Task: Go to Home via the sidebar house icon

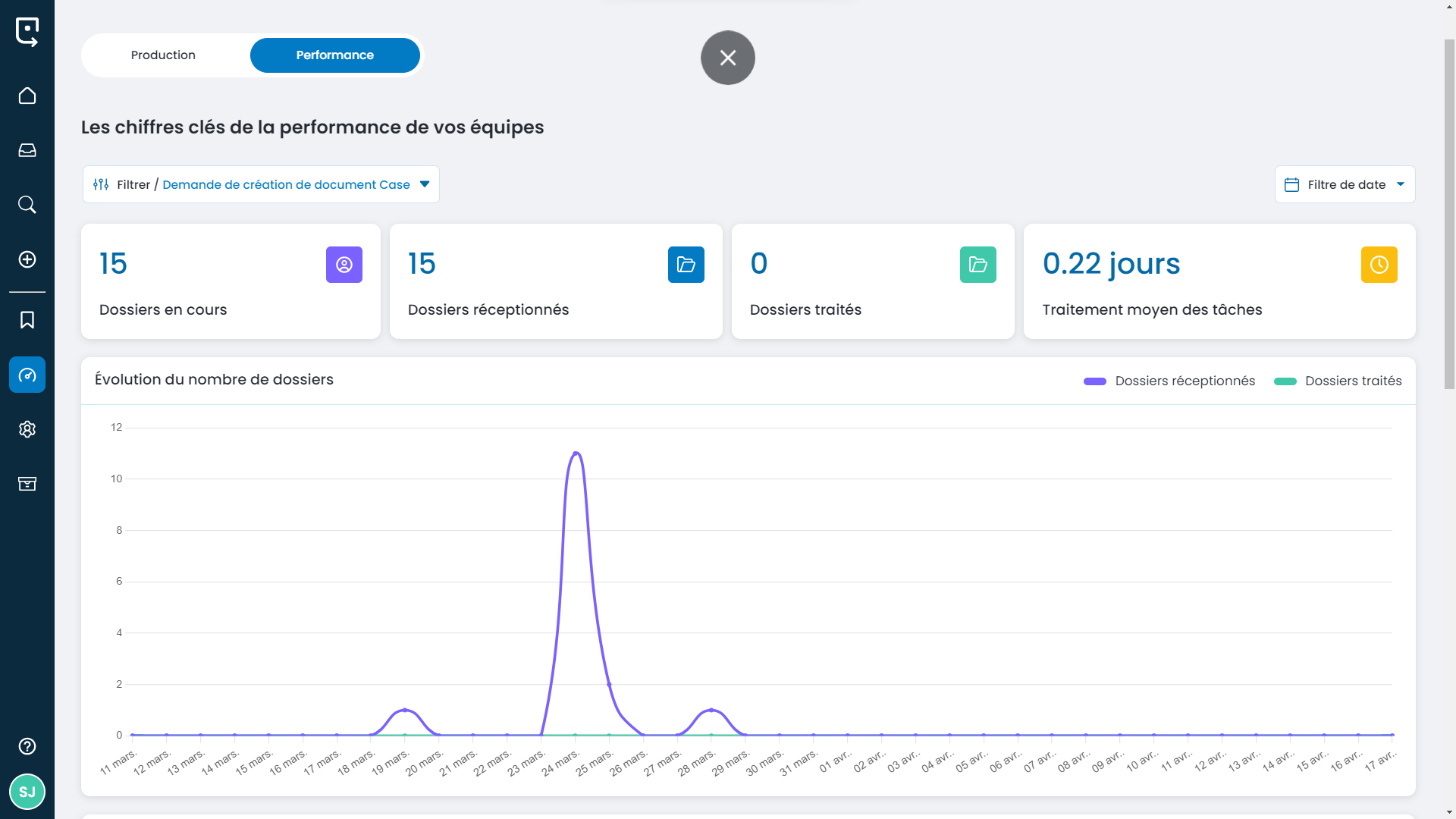Action: pos(27,96)
